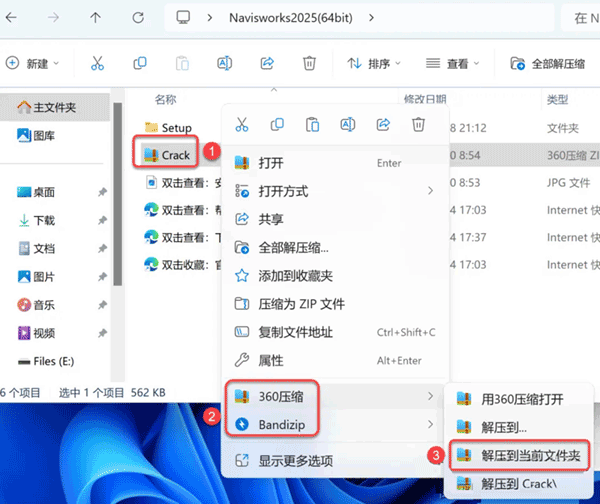The width and height of the screenshot is (600, 504).
Task: Click the This PC monitor icon in address bar
Action: tap(183, 17)
